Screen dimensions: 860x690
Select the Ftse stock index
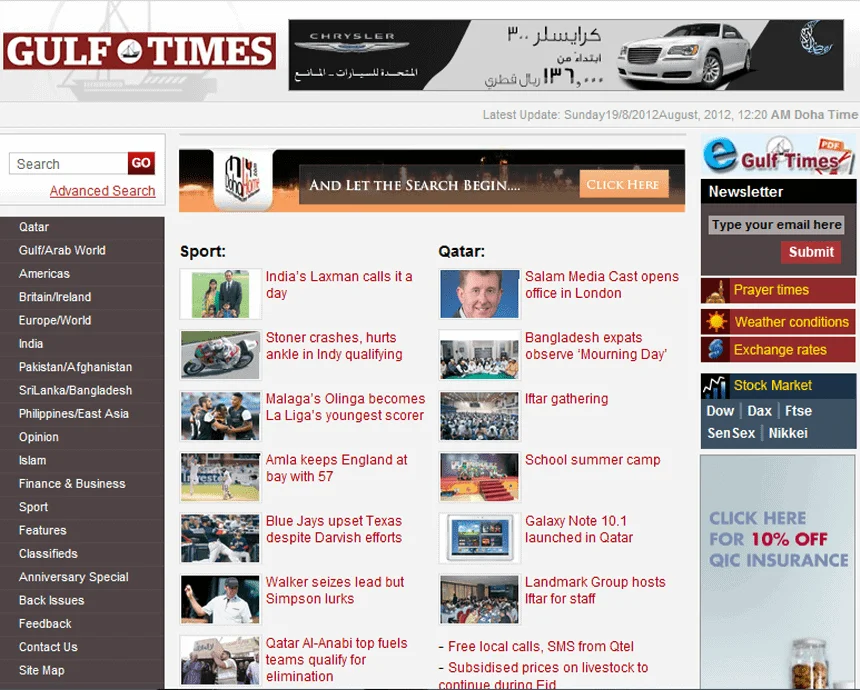pyautogui.click(x=798, y=411)
